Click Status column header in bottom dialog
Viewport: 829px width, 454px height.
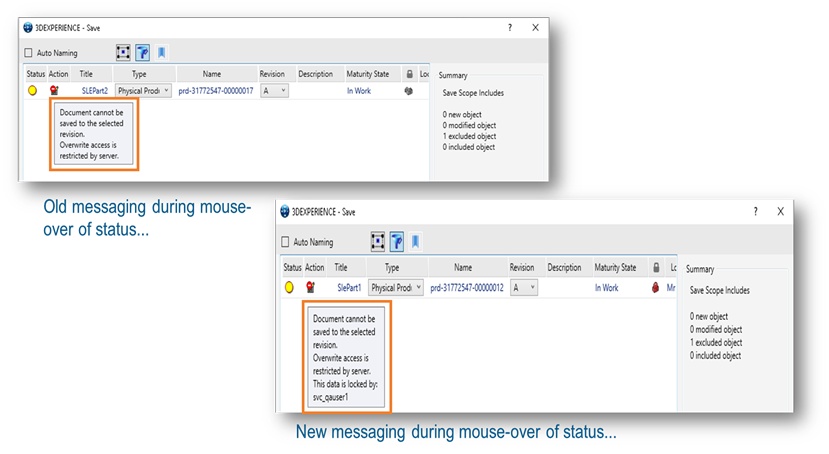(x=292, y=267)
